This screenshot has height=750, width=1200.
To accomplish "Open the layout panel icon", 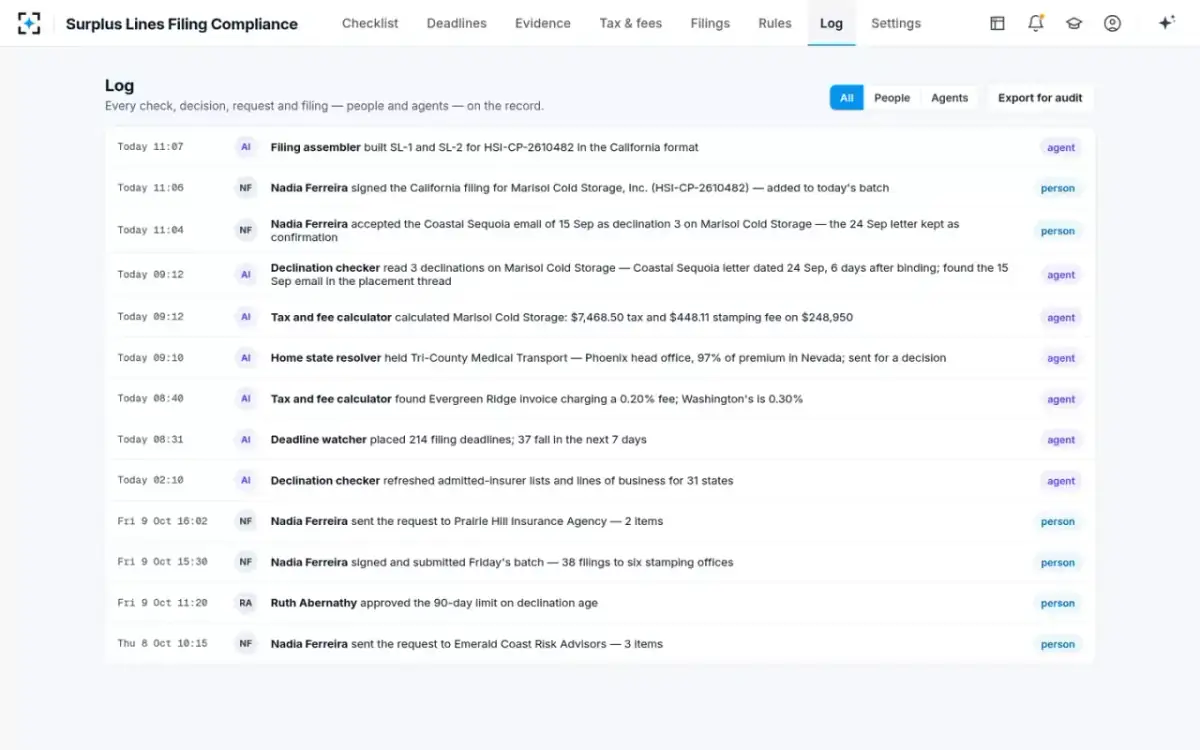I will coord(997,23).
